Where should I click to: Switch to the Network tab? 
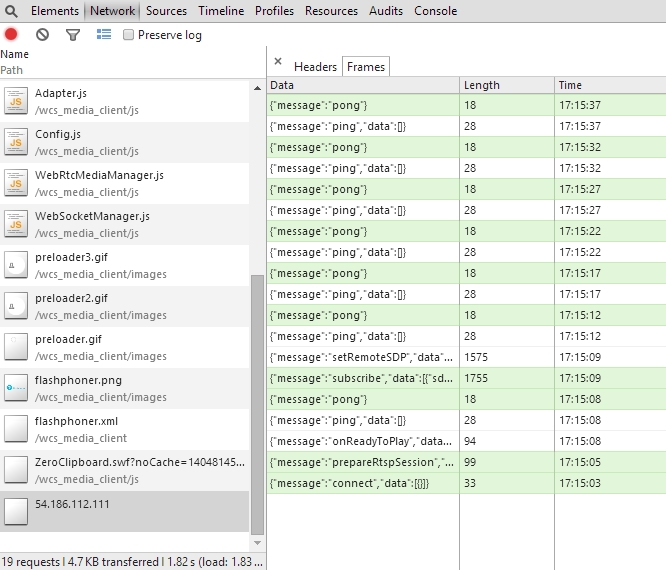tap(113, 11)
